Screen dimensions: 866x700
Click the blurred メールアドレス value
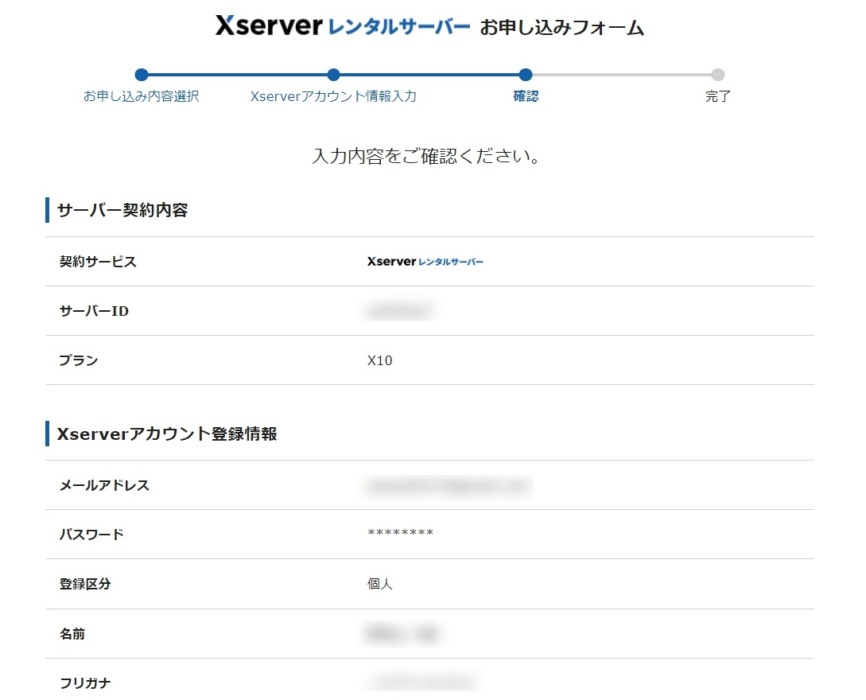pos(448,486)
